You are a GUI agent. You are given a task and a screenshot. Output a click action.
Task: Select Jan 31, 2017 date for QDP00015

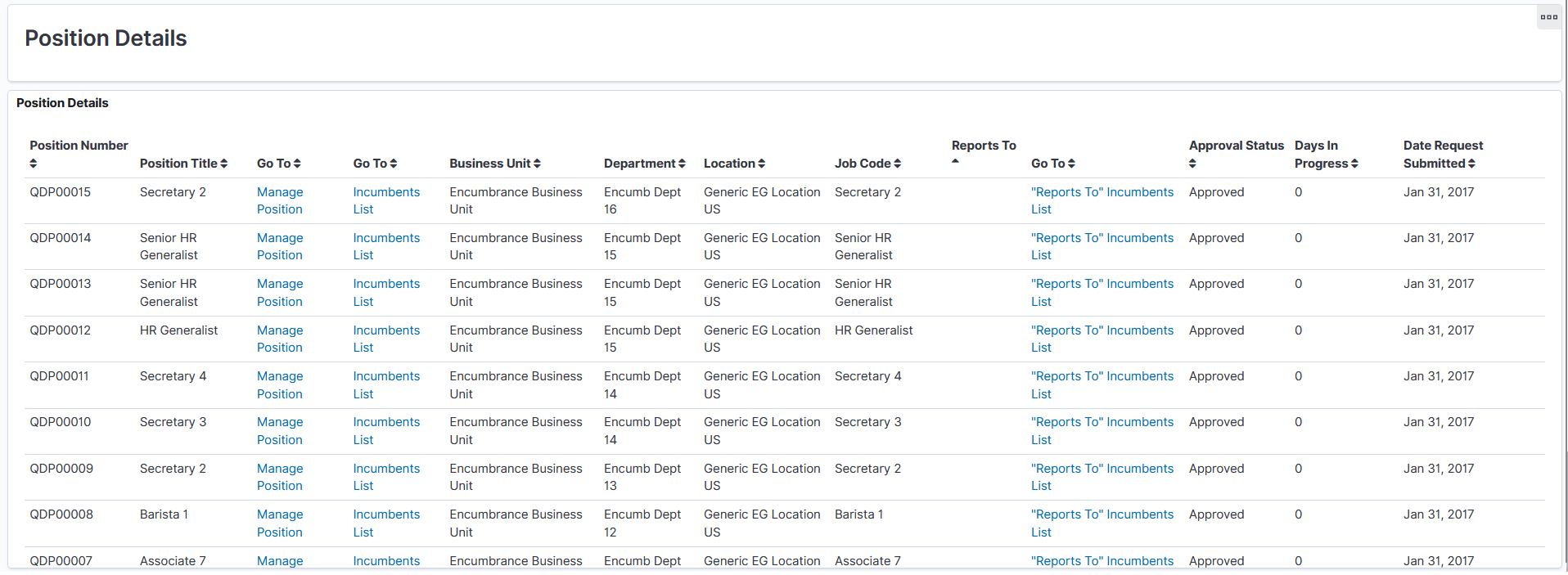(x=1439, y=192)
